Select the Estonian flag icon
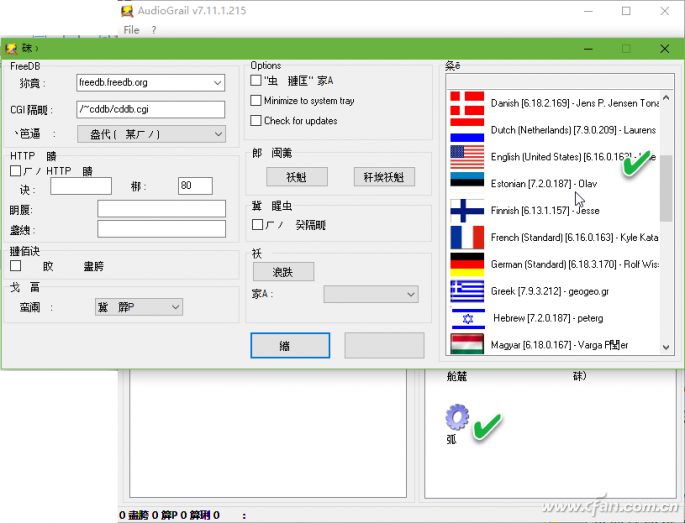The image size is (685, 523). 467,183
